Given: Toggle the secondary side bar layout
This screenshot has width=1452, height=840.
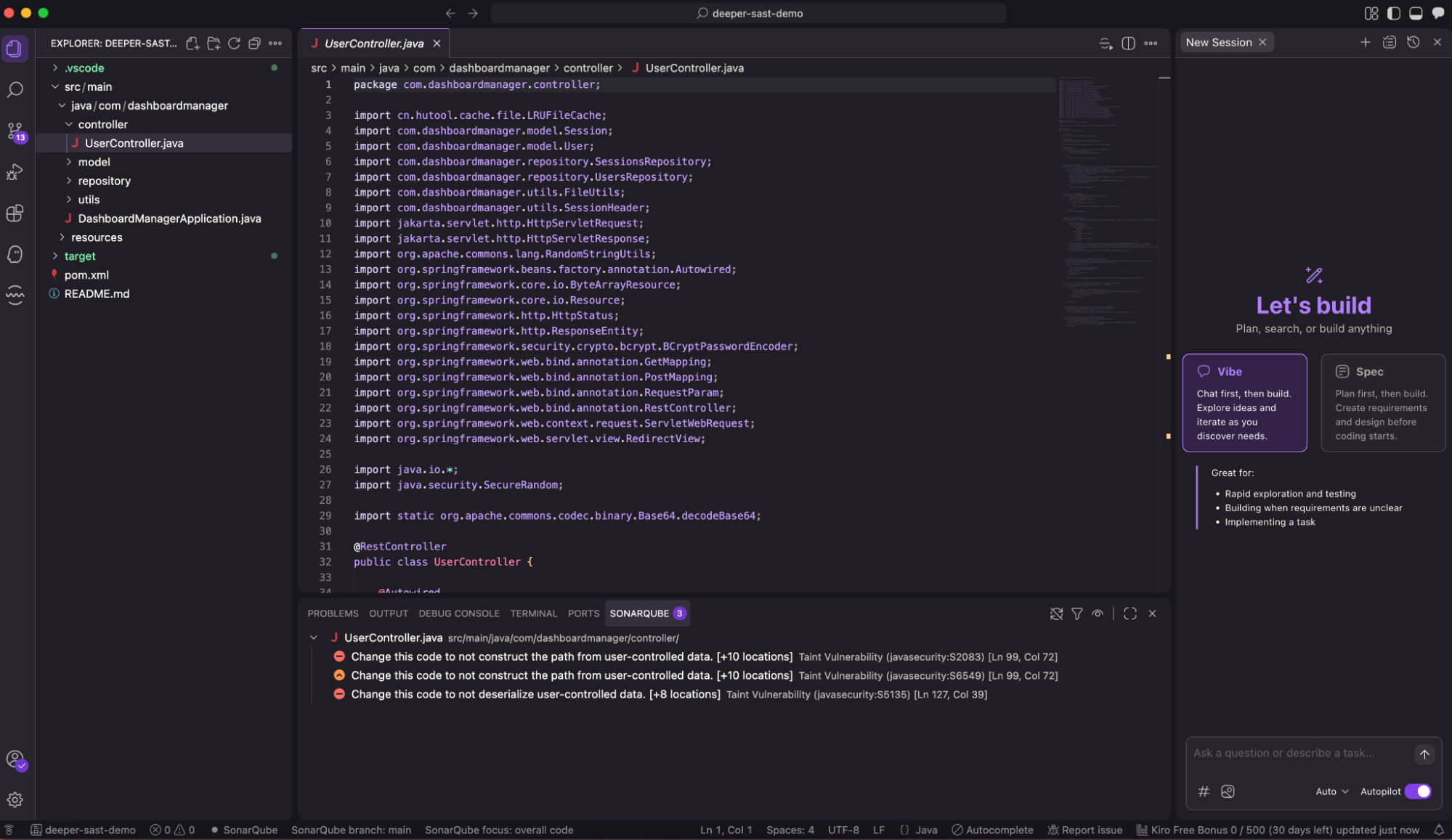Looking at the screenshot, I should coord(1437,13).
